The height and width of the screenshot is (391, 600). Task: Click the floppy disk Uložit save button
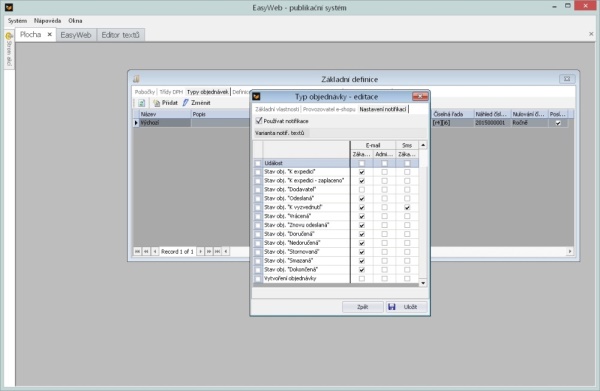pos(406,307)
